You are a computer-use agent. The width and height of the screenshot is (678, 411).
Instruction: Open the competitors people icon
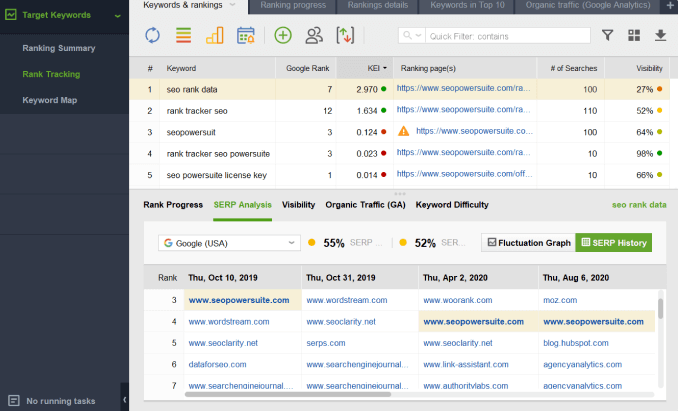[x=314, y=35]
